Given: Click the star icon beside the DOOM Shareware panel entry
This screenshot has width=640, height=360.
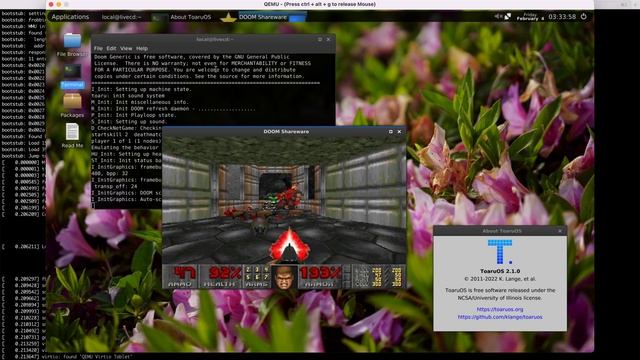Looking at the screenshot, I should pos(228,17).
